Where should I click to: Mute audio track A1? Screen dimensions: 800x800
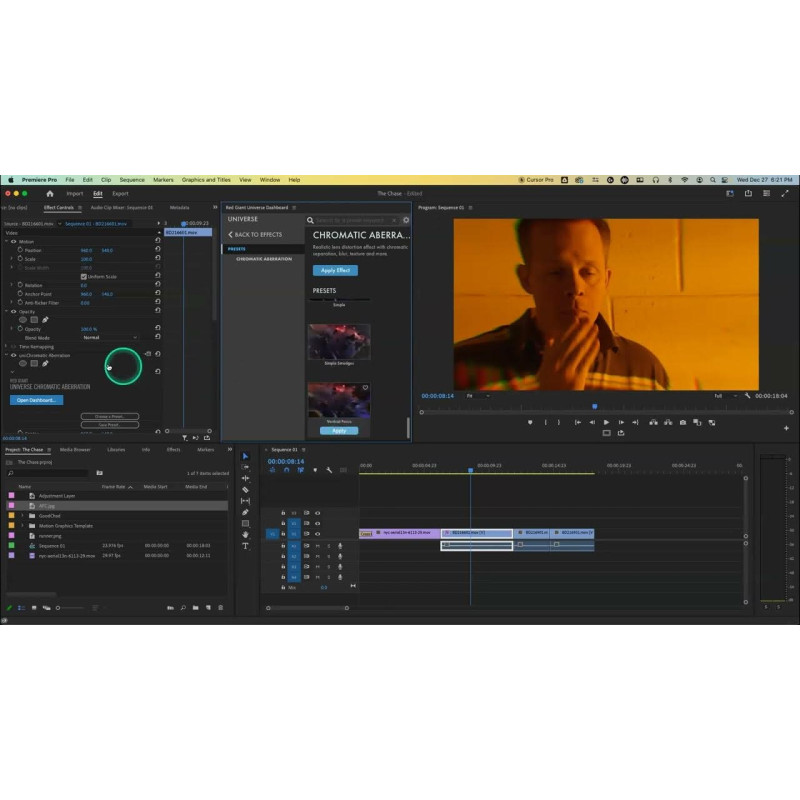[x=317, y=546]
